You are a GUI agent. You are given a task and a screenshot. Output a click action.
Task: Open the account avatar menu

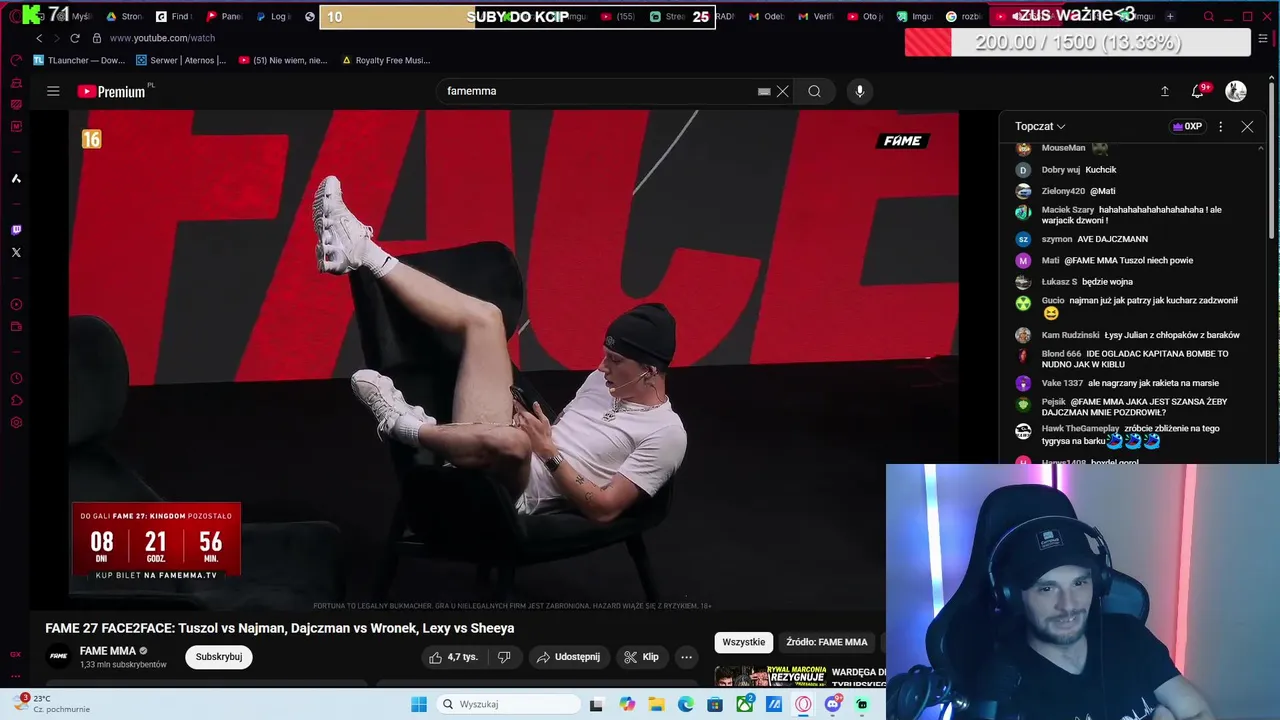point(1236,91)
